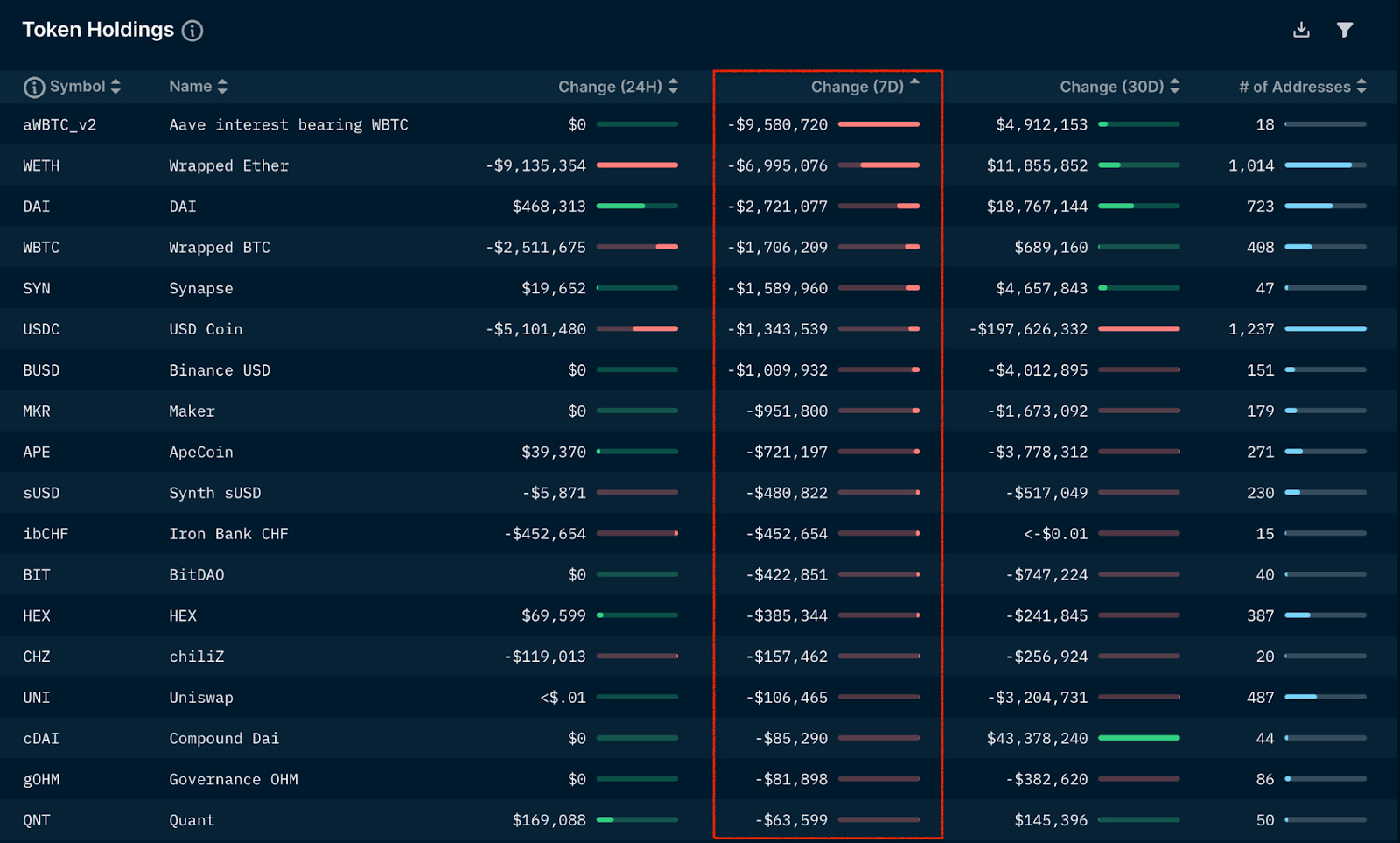Click the Iron Bank CHF name

(228, 534)
